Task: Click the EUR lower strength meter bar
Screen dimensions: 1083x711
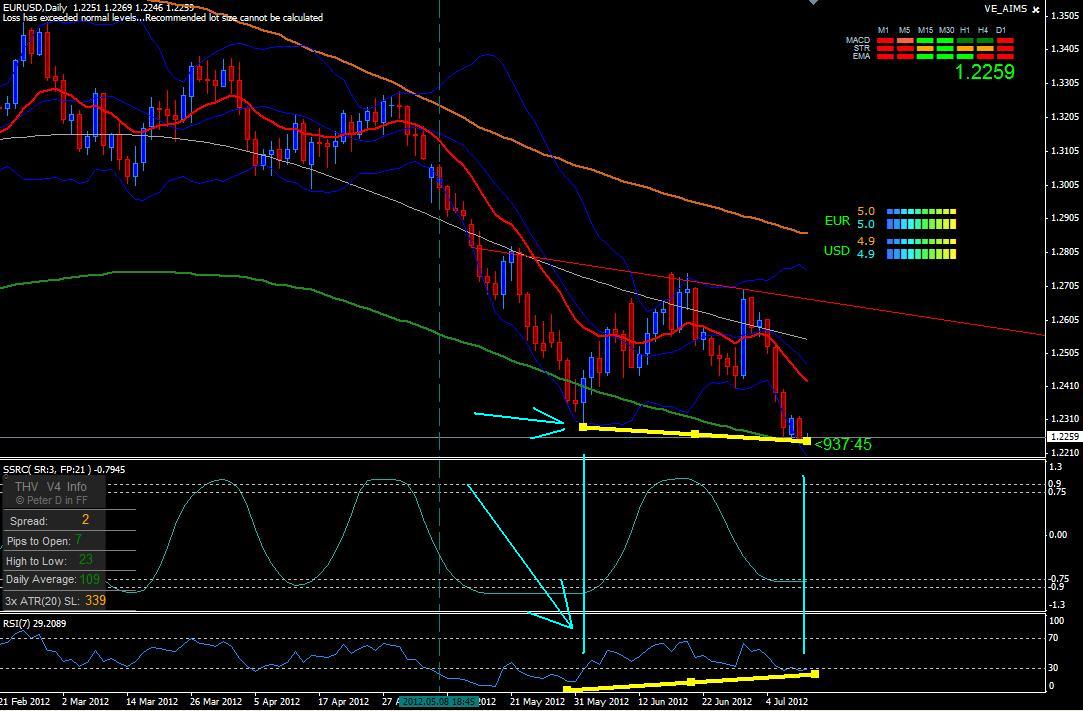Action: pyautogui.click(x=921, y=225)
